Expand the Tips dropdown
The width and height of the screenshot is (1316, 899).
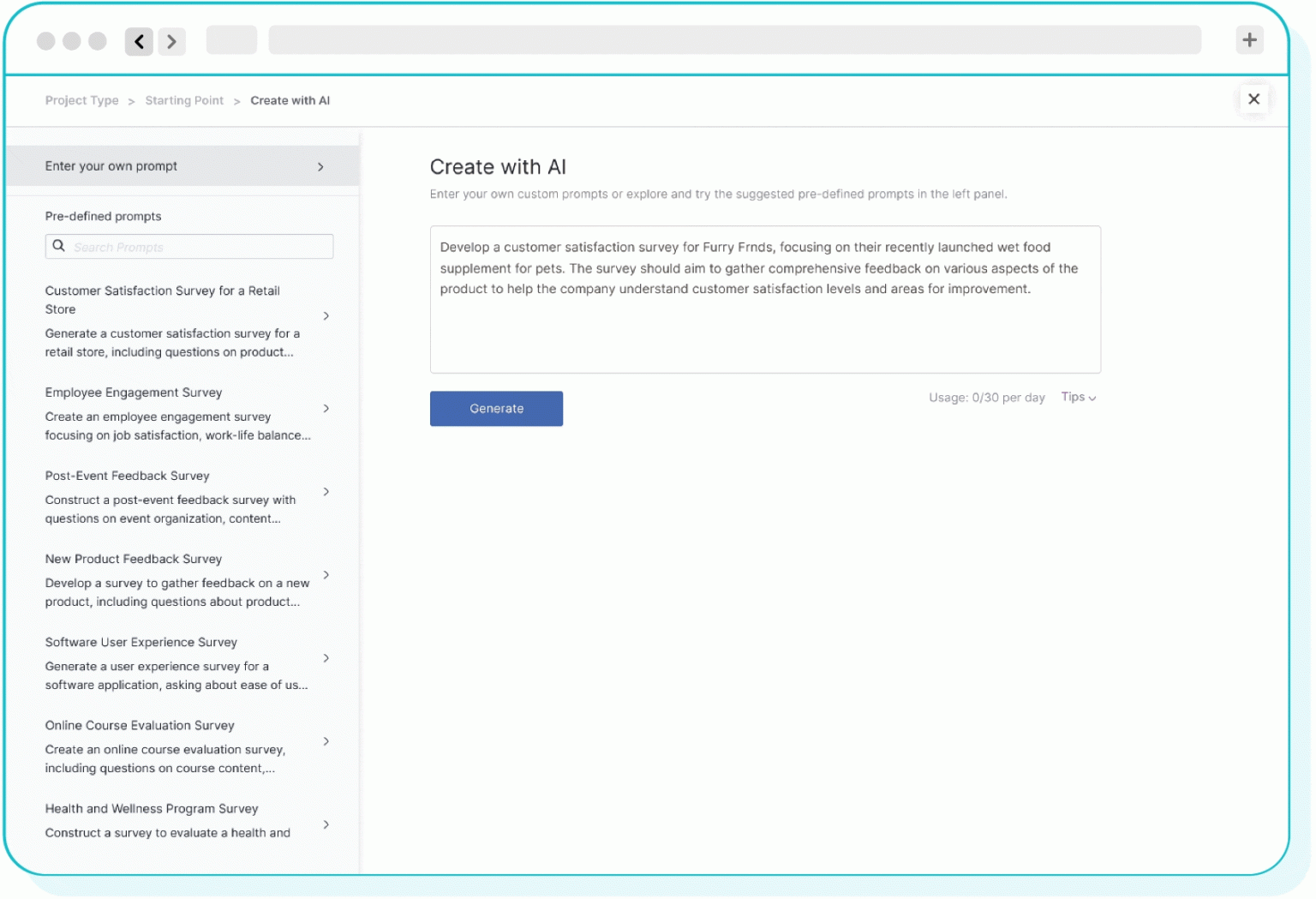coord(1078,398)
